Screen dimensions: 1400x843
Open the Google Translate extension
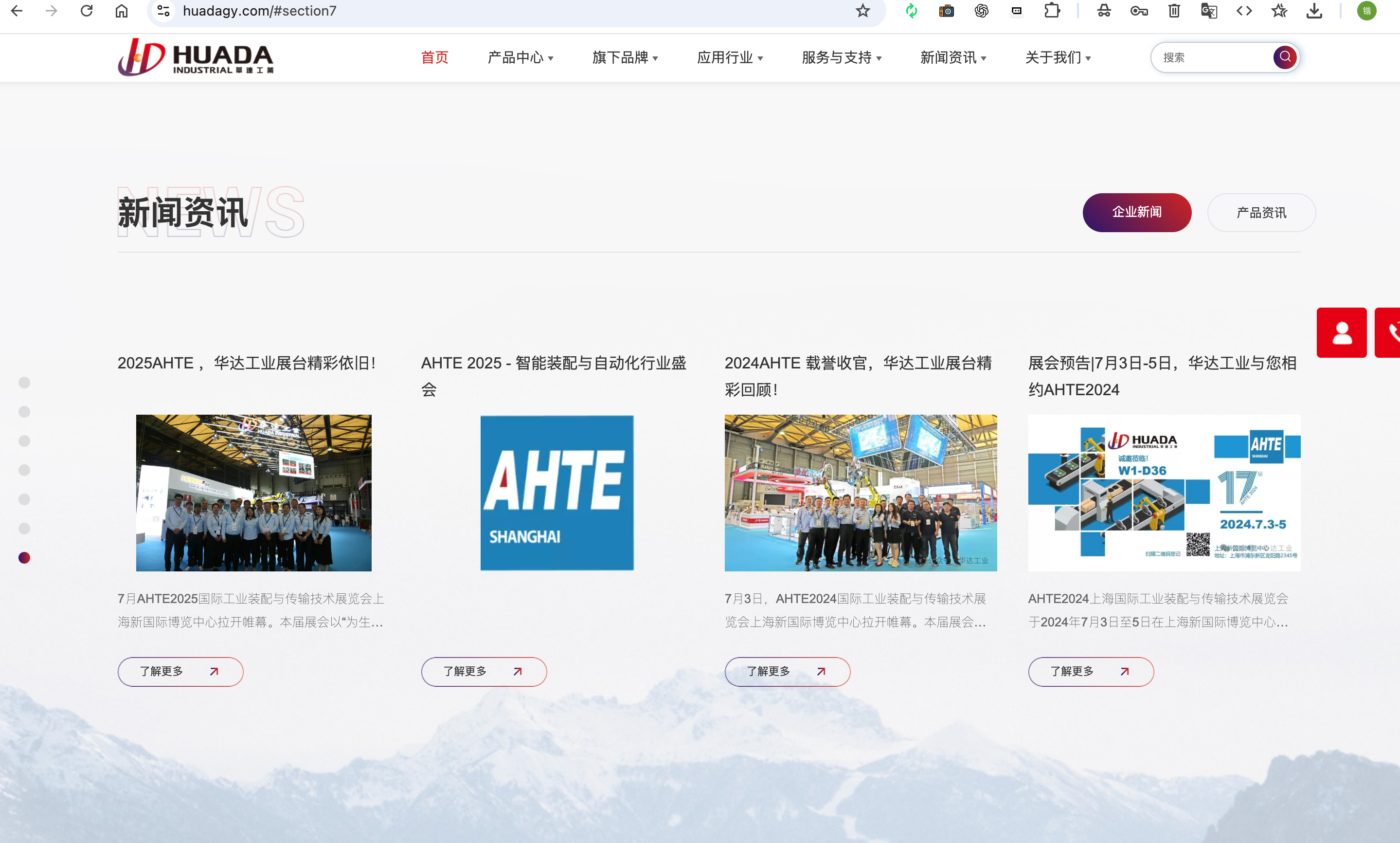coord(1209,11)
